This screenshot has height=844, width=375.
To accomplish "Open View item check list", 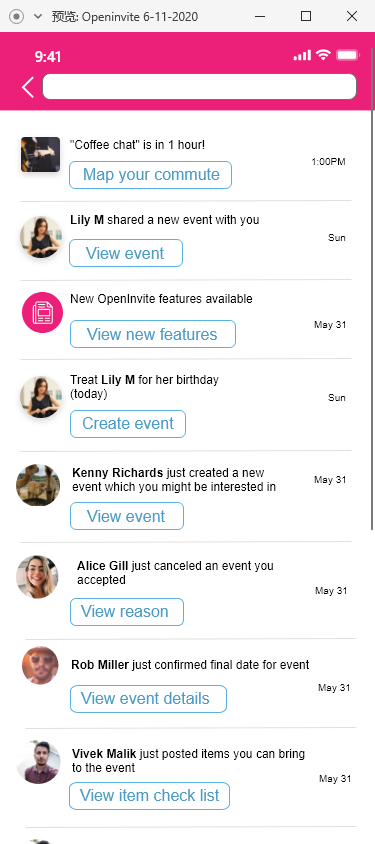I will pos(150,796).
